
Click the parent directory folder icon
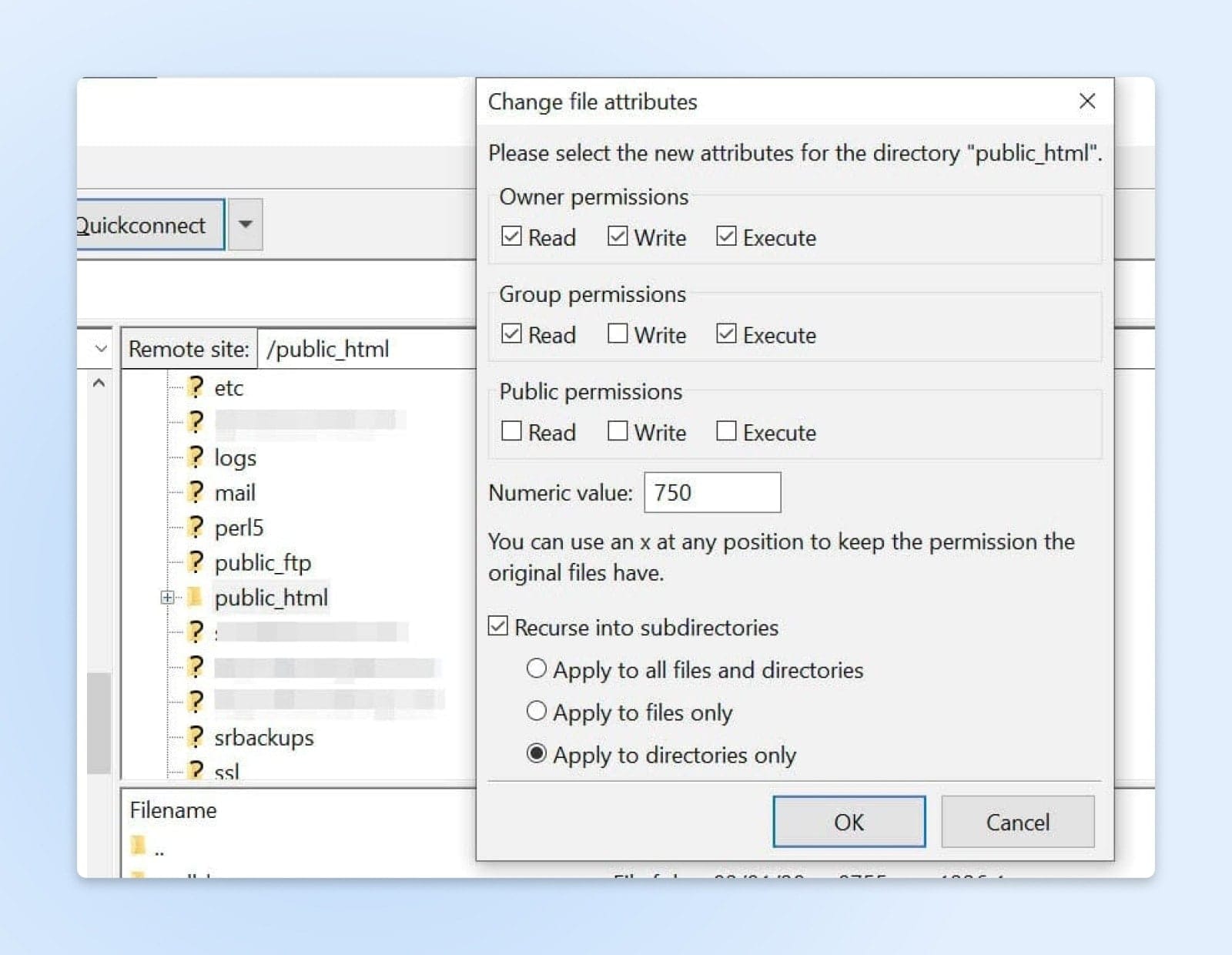click(139, 846)
